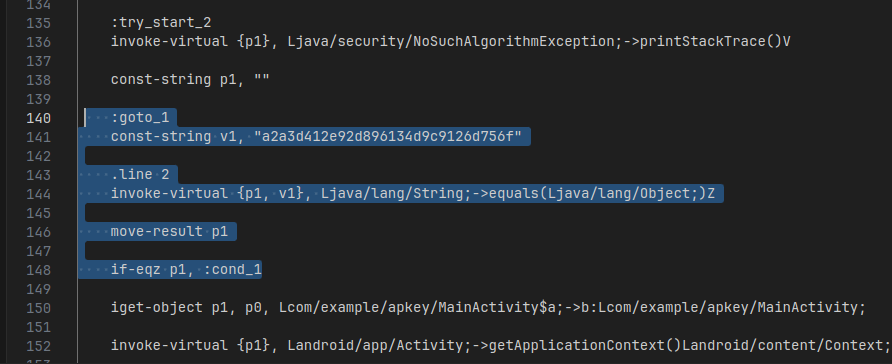Click the String equals invoke-virtual call
The width and height of the screenshot is (892, 364).
pos(412,193)
